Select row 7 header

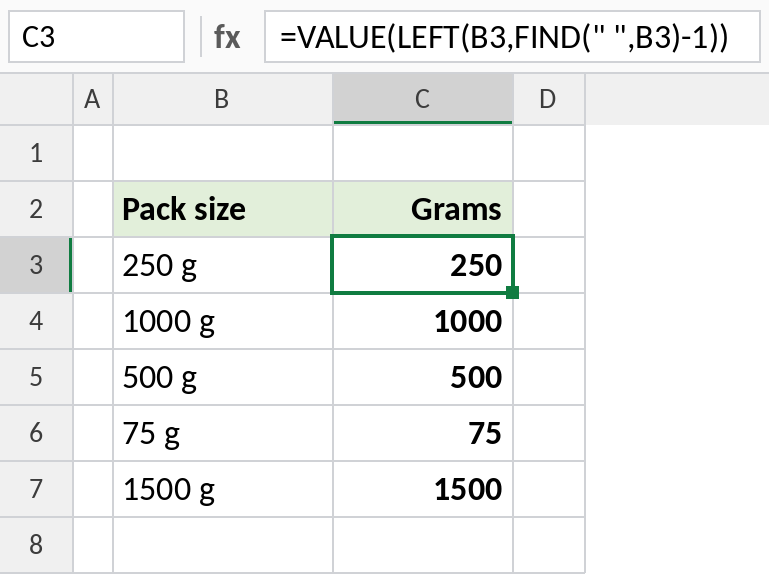pyautogui.click(x=36, y=489)
